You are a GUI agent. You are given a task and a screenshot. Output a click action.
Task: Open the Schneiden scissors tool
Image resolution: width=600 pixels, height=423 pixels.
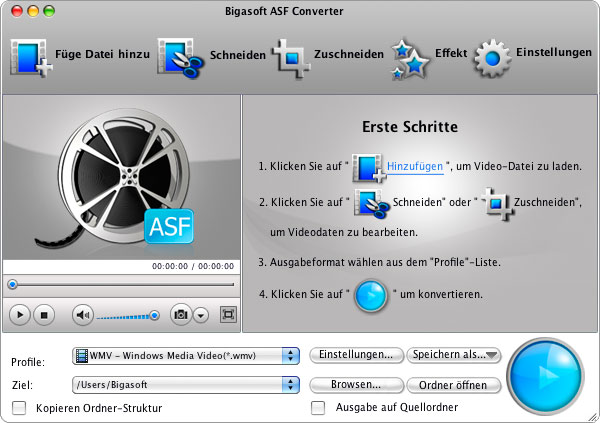tap(180, 58)
